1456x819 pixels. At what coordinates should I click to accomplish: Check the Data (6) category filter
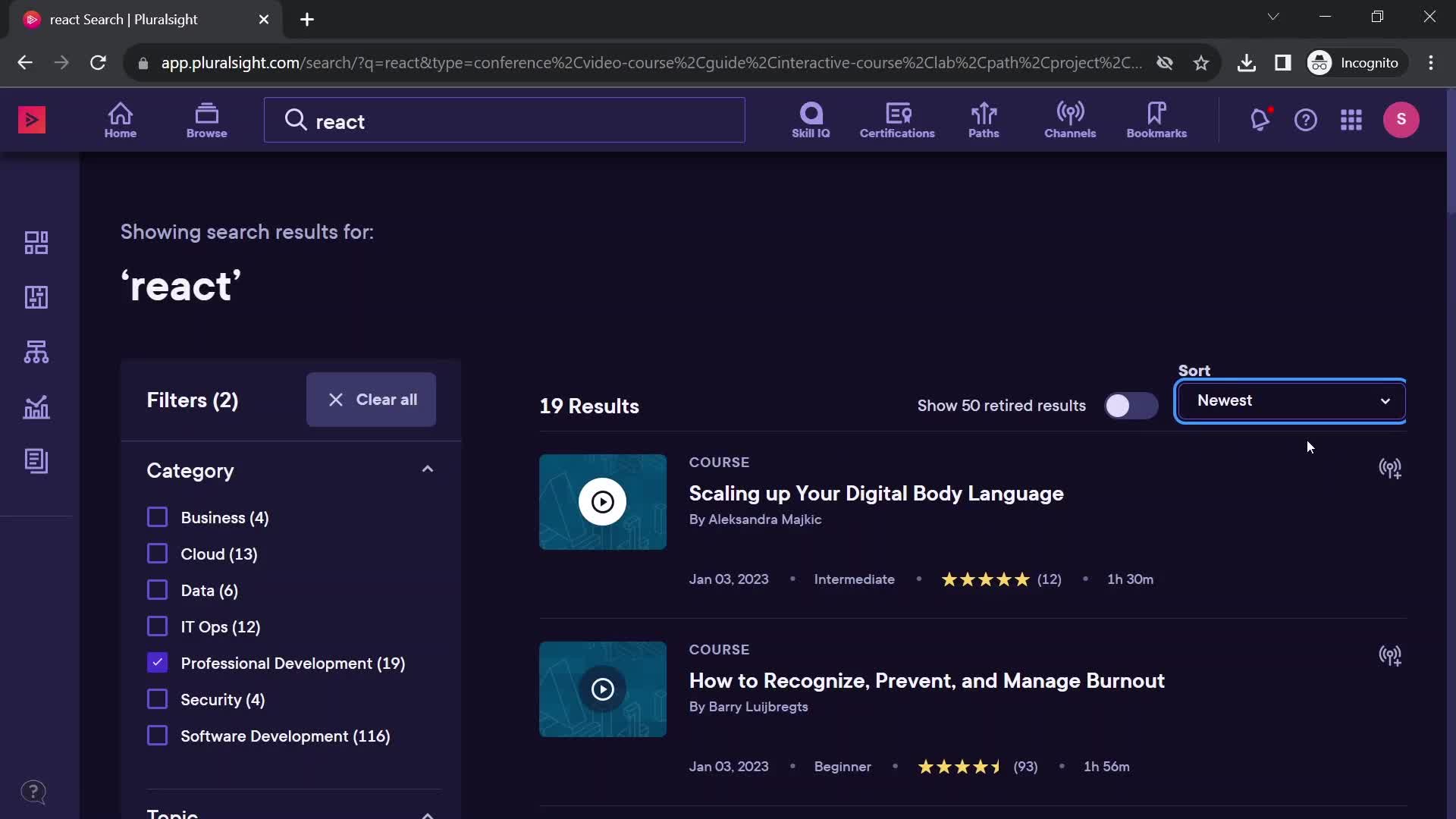pyautogui.click(x=157, y=590)
